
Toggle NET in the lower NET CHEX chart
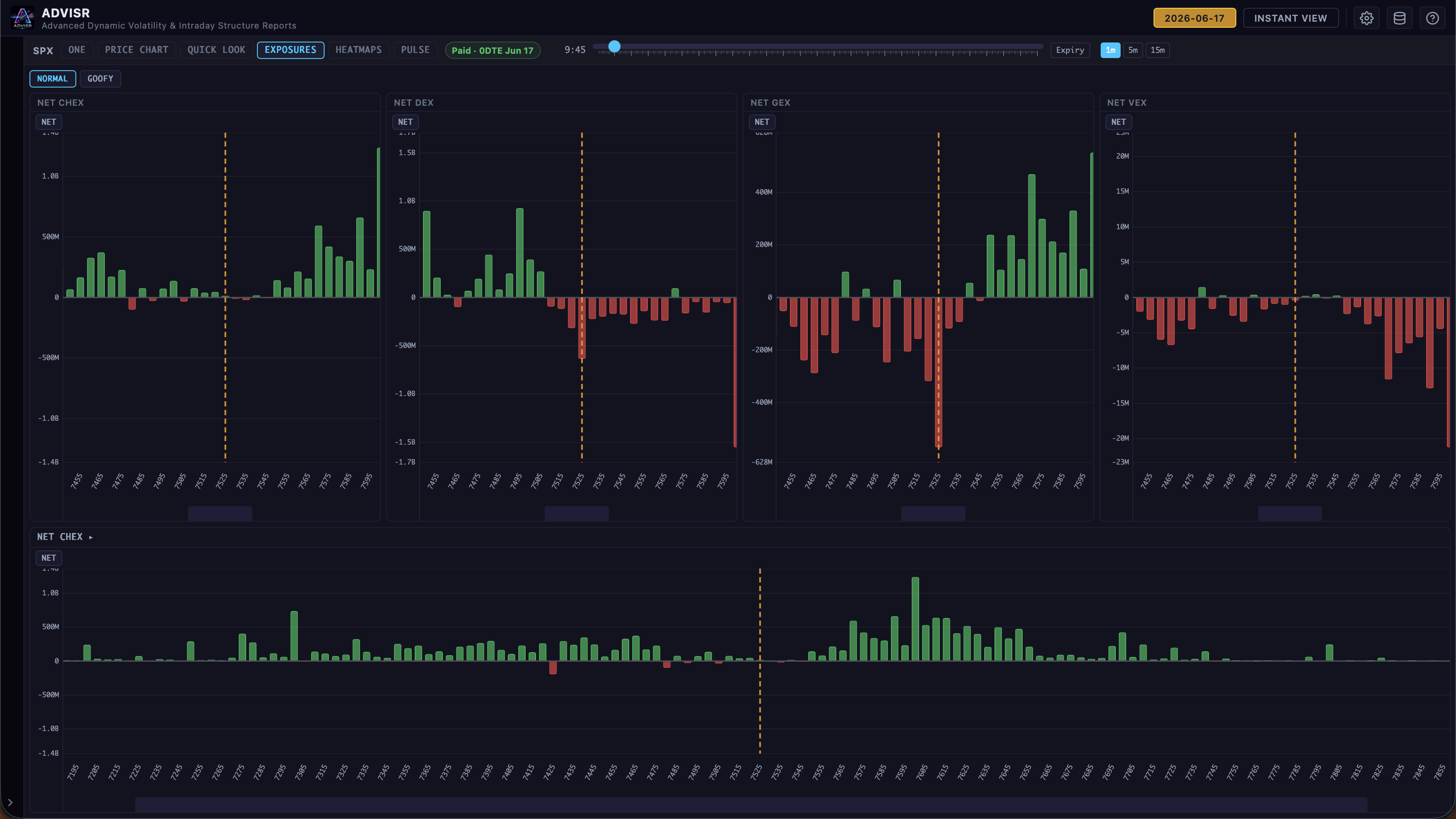click(x=49, y=558)
